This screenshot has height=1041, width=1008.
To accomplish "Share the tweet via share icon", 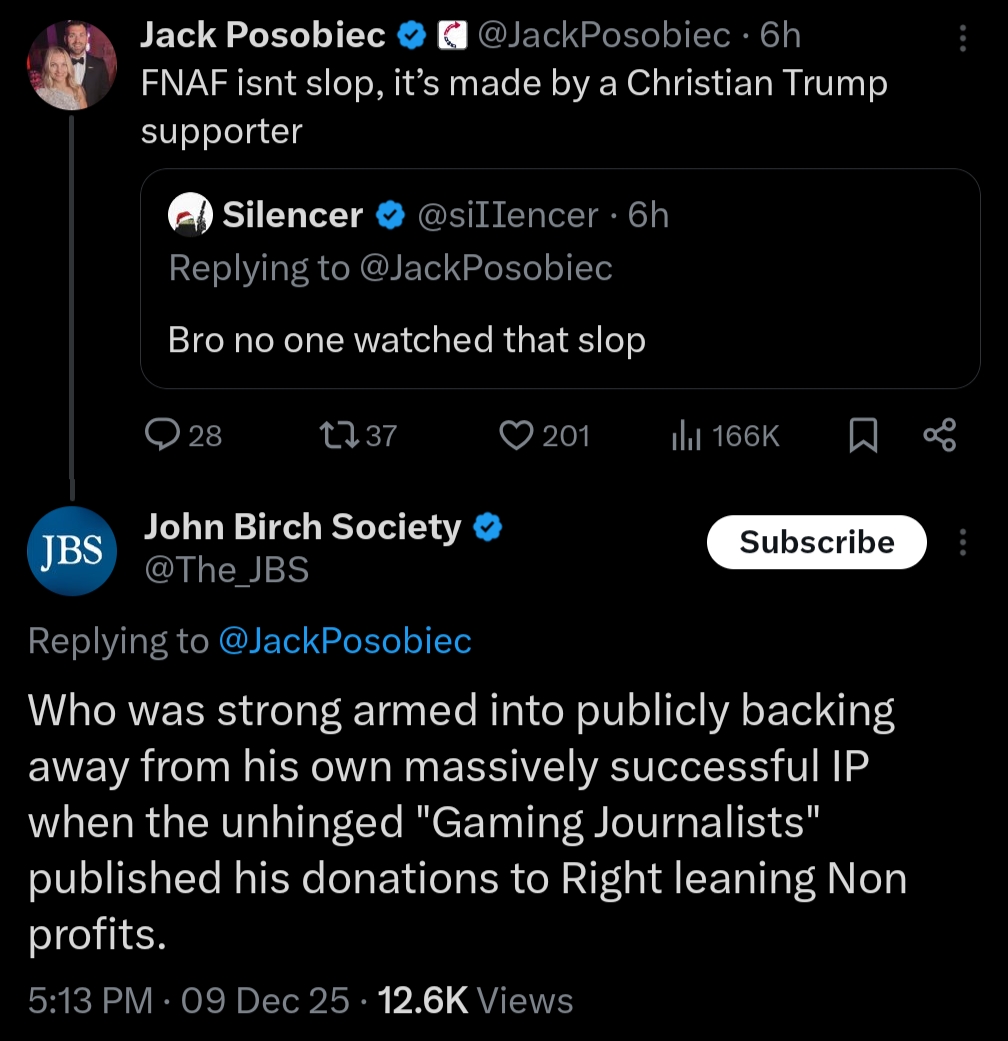I will click(x=940, y=435).
